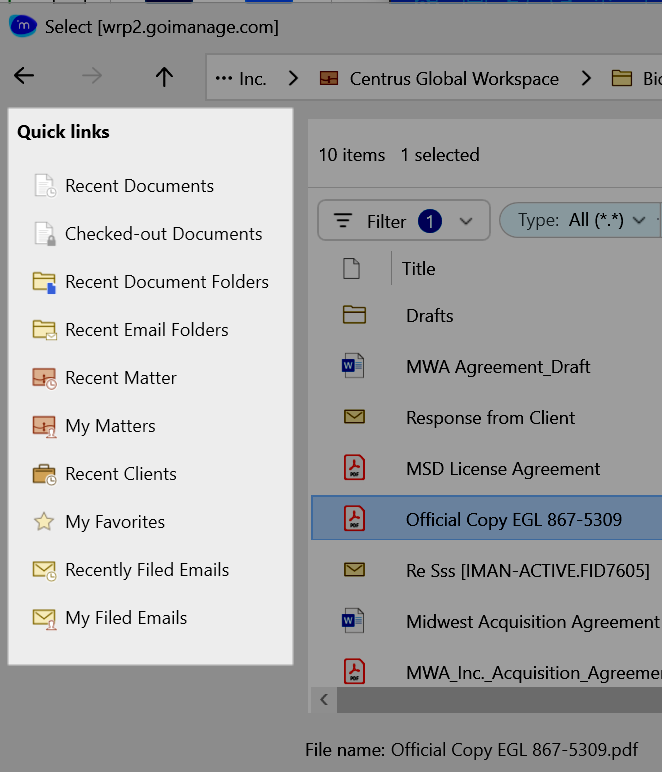This screenshot has height=772, width=662.
Task: Click the back arrow navigation button
Action: tap(24, 77)
